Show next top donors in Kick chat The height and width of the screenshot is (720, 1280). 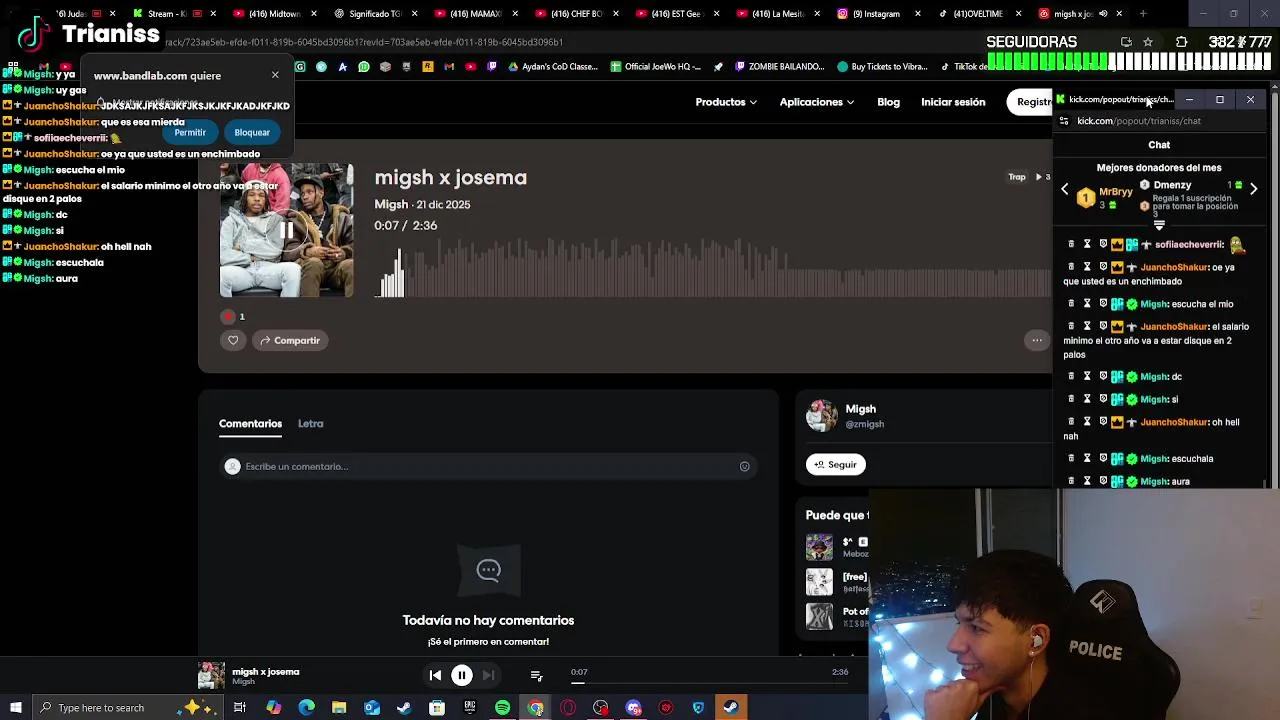point(1253,189)
